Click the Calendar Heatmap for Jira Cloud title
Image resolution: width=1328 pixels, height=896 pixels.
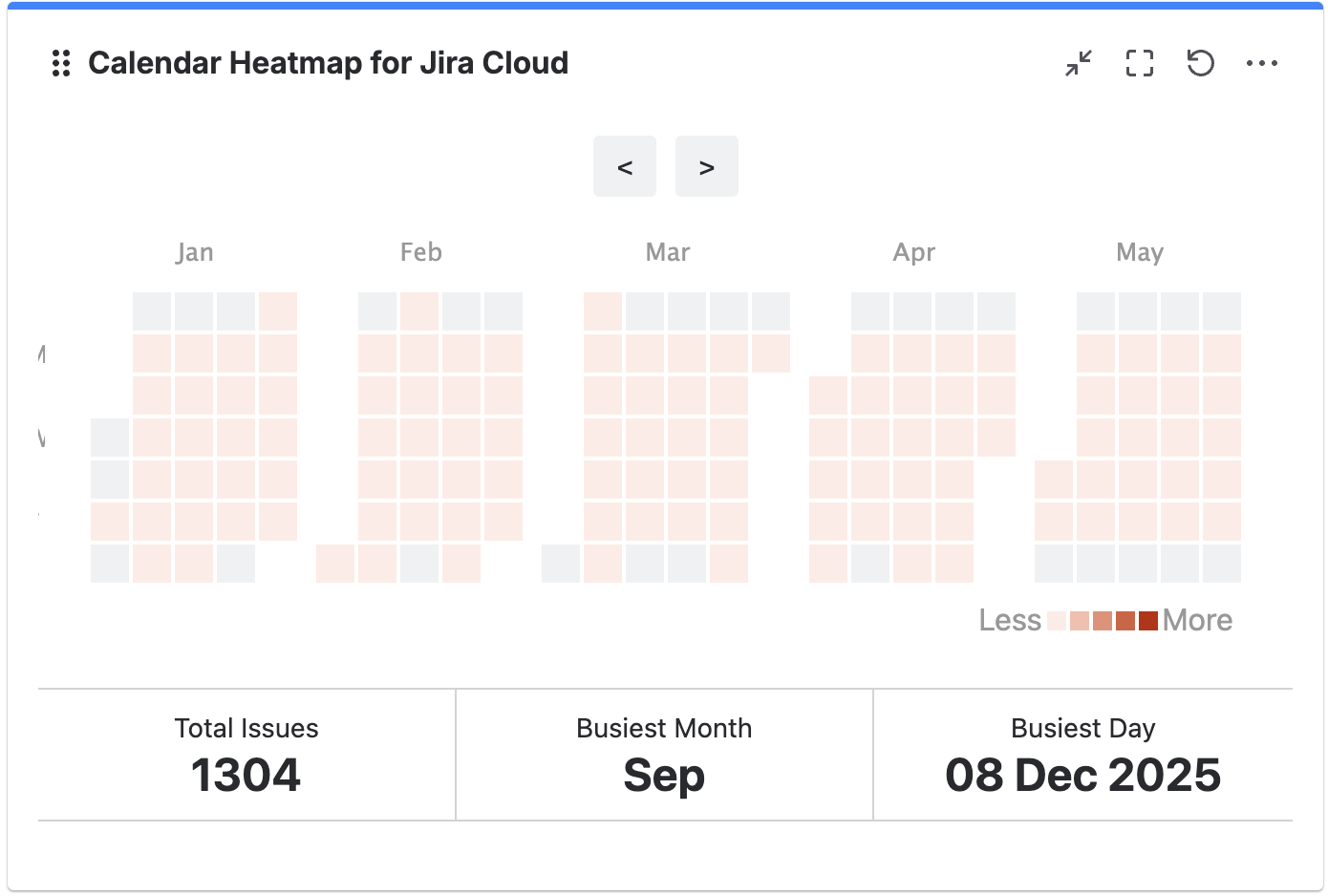pos(328,63)
